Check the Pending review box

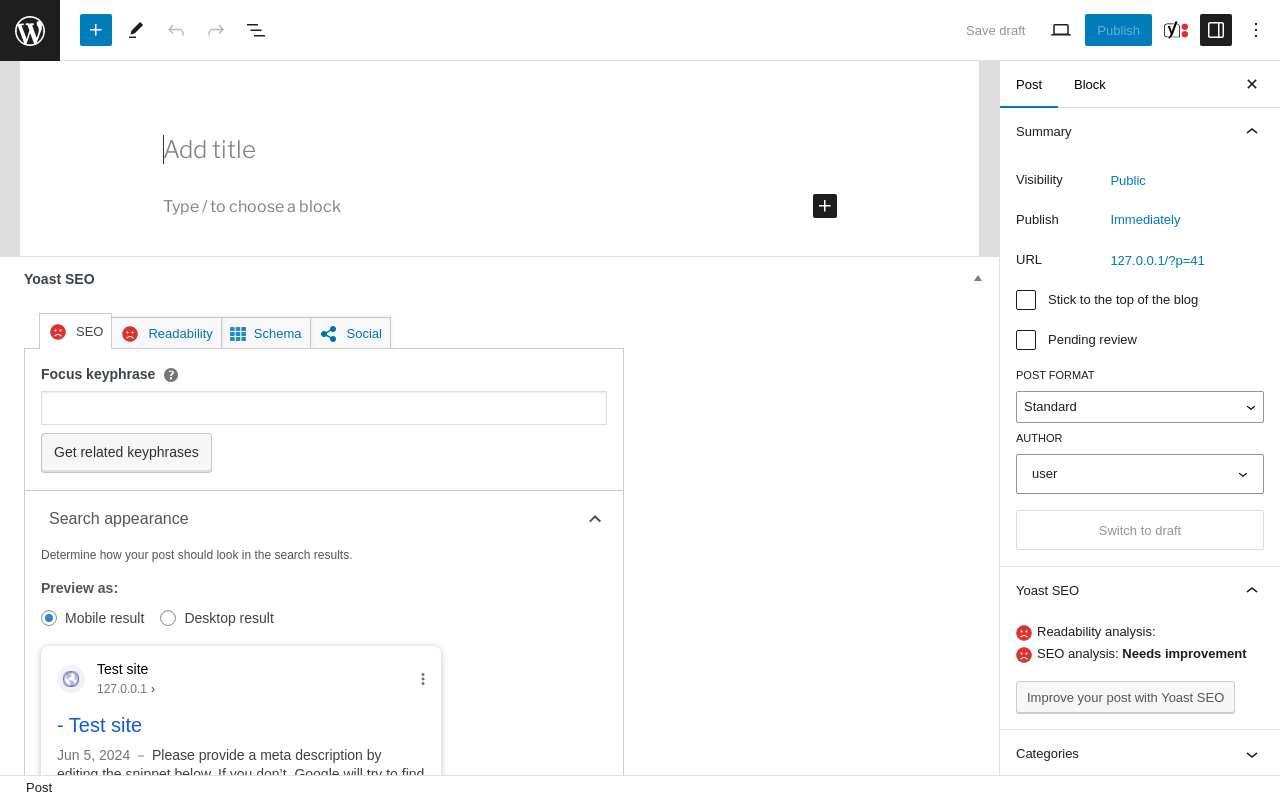coord(1026,340)
